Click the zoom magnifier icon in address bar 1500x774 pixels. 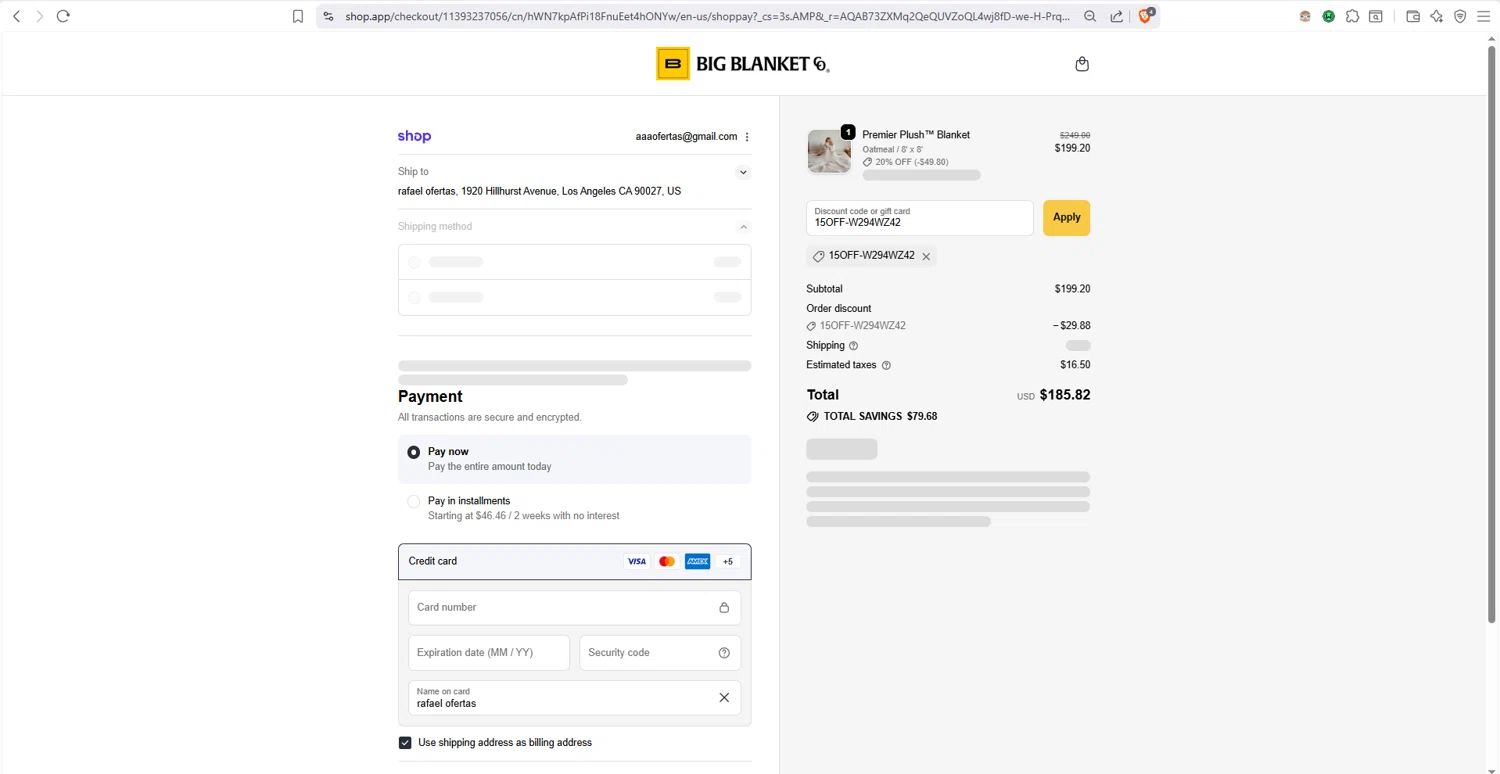[1090, 16]
